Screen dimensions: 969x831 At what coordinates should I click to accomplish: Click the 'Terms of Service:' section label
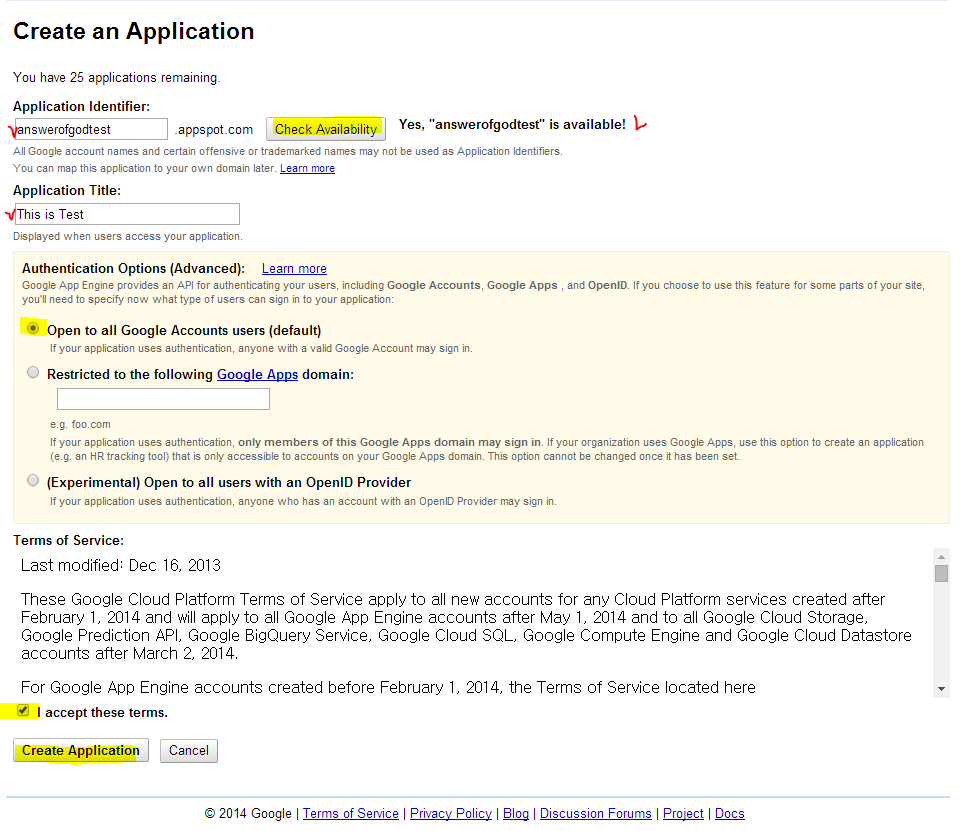(x=69, y=541)
